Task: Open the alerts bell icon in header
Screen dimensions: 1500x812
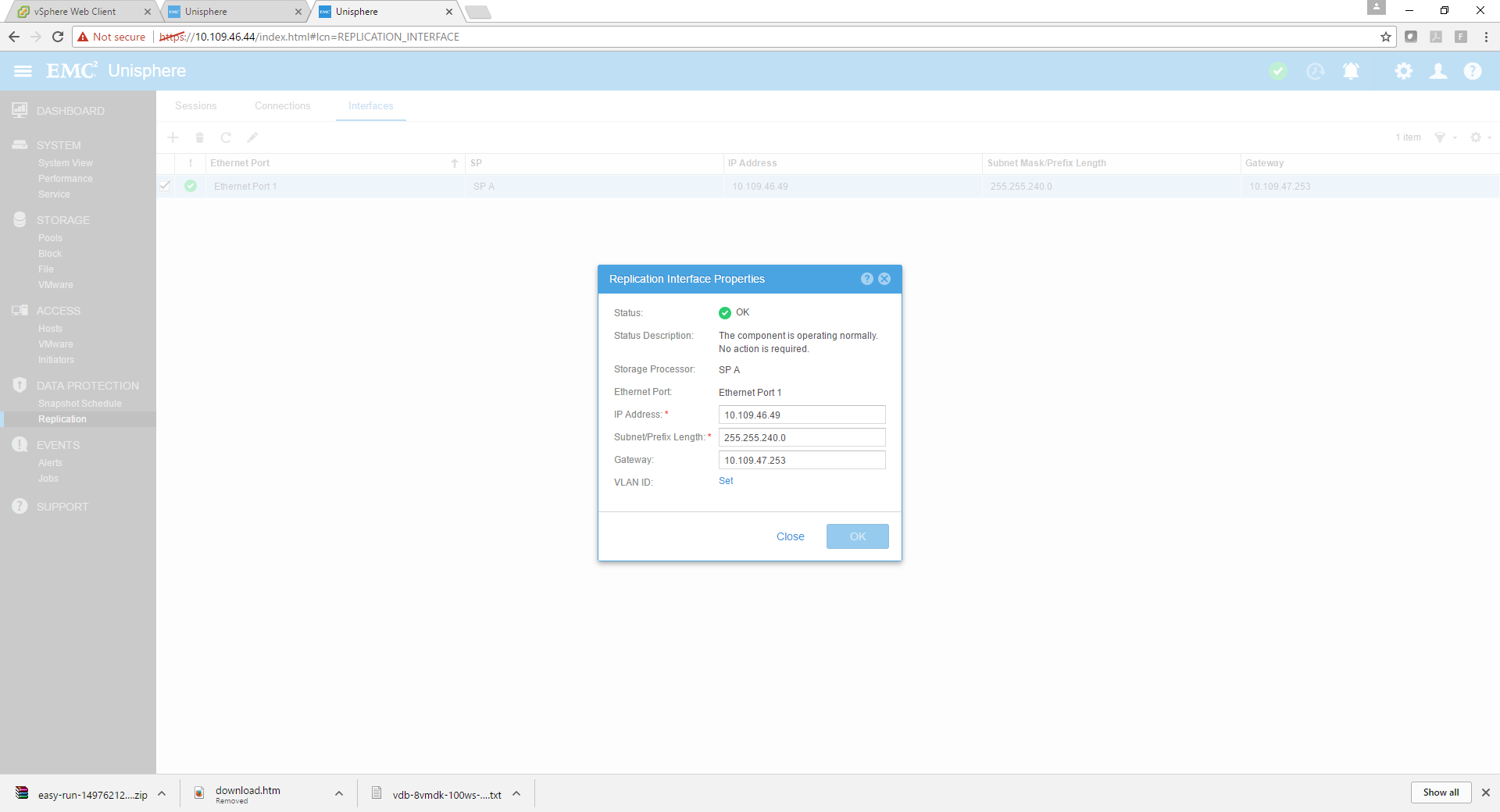Action: pyautogui.click(x=1351, y=71)
